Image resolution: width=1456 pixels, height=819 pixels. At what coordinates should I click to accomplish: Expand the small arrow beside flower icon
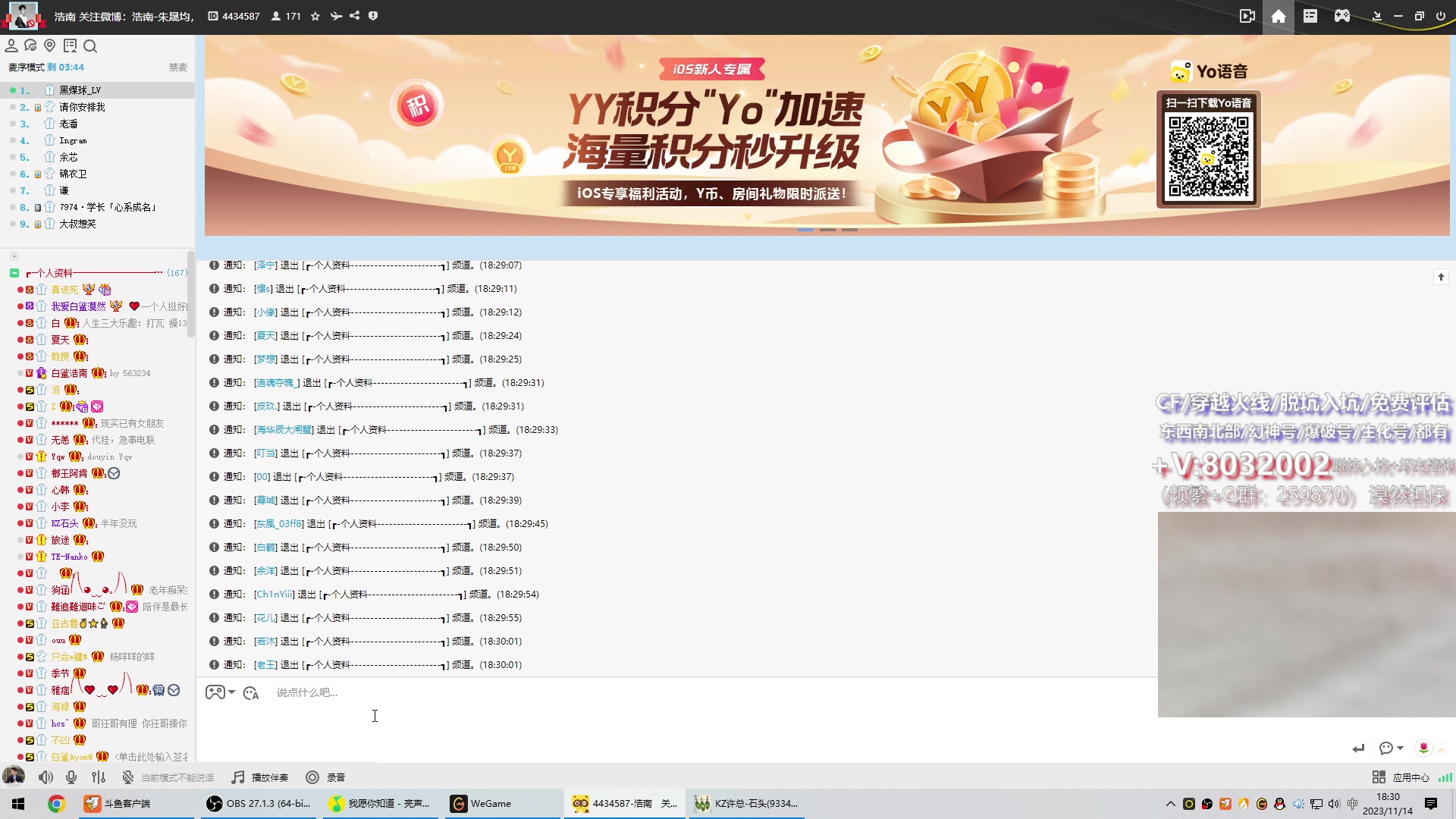(1442, 749)
